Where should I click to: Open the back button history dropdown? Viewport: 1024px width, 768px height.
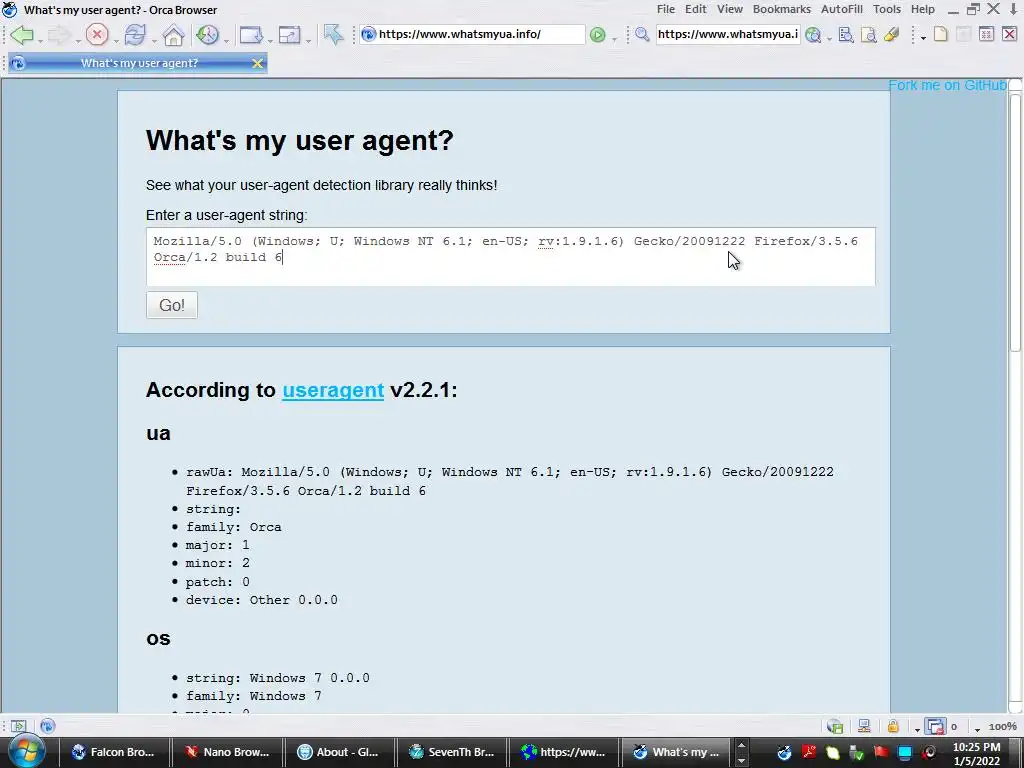pyautogui.click(x=40, y=40)
